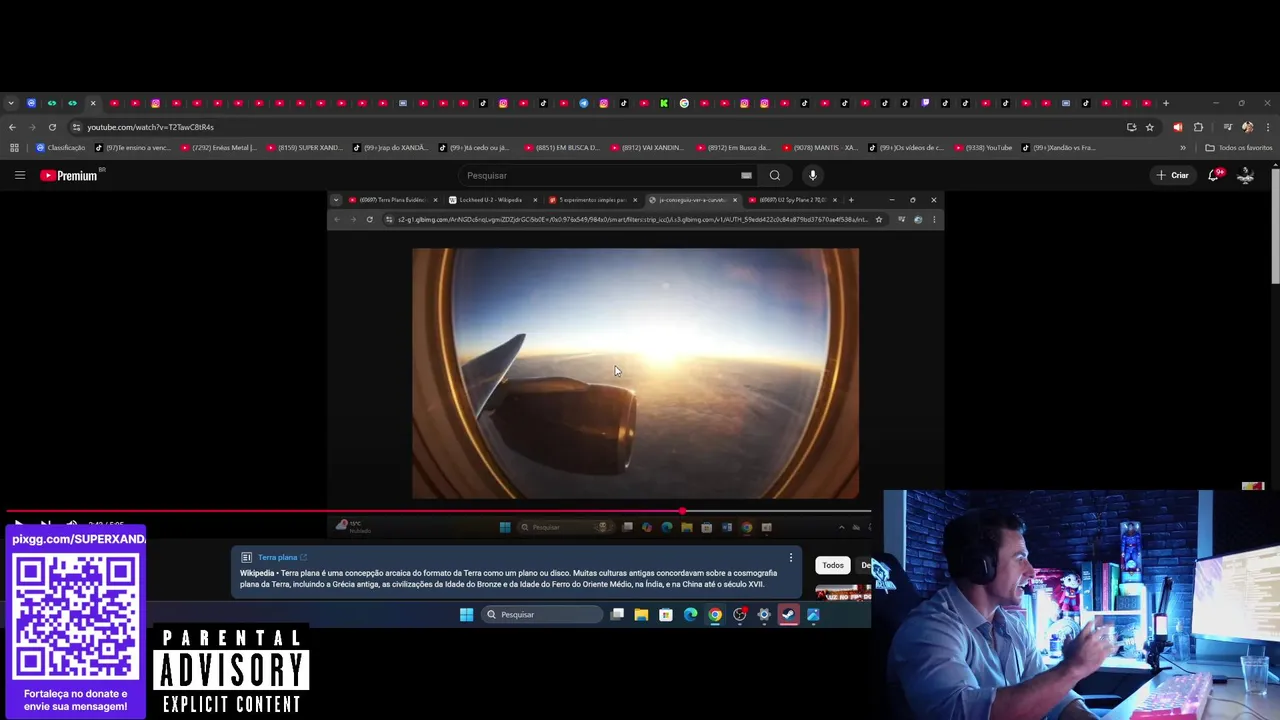
Task: Open the YouTube notifications bell
Action: 1214,175
